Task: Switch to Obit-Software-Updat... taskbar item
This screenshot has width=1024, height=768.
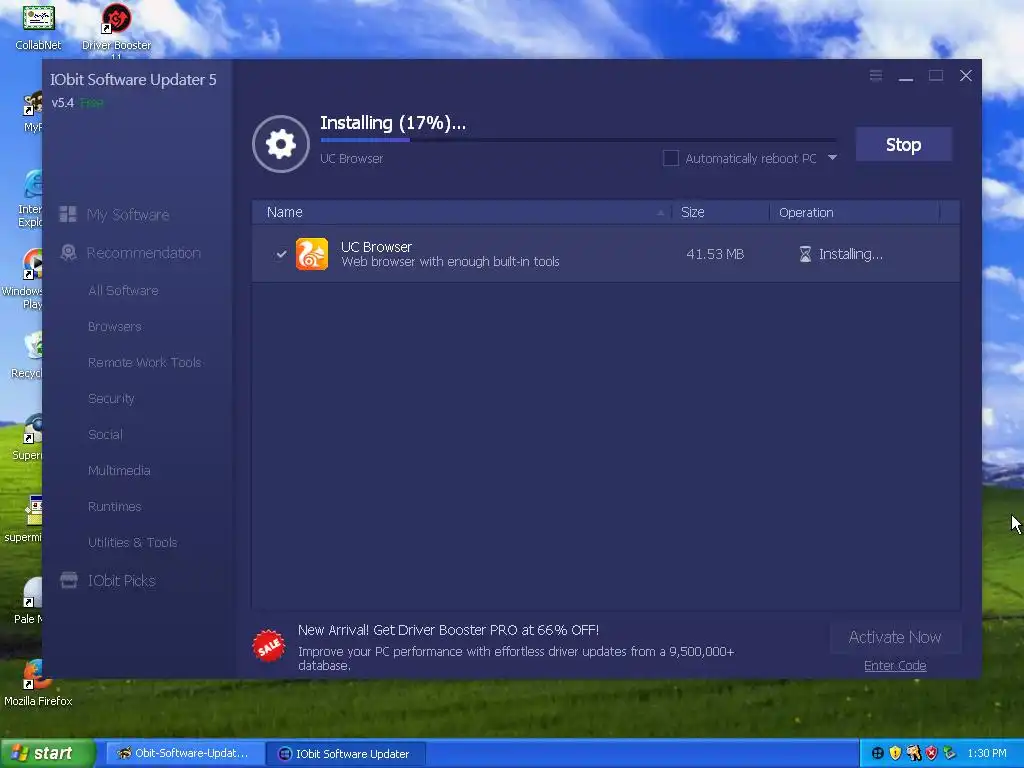Action: [185, 753]
